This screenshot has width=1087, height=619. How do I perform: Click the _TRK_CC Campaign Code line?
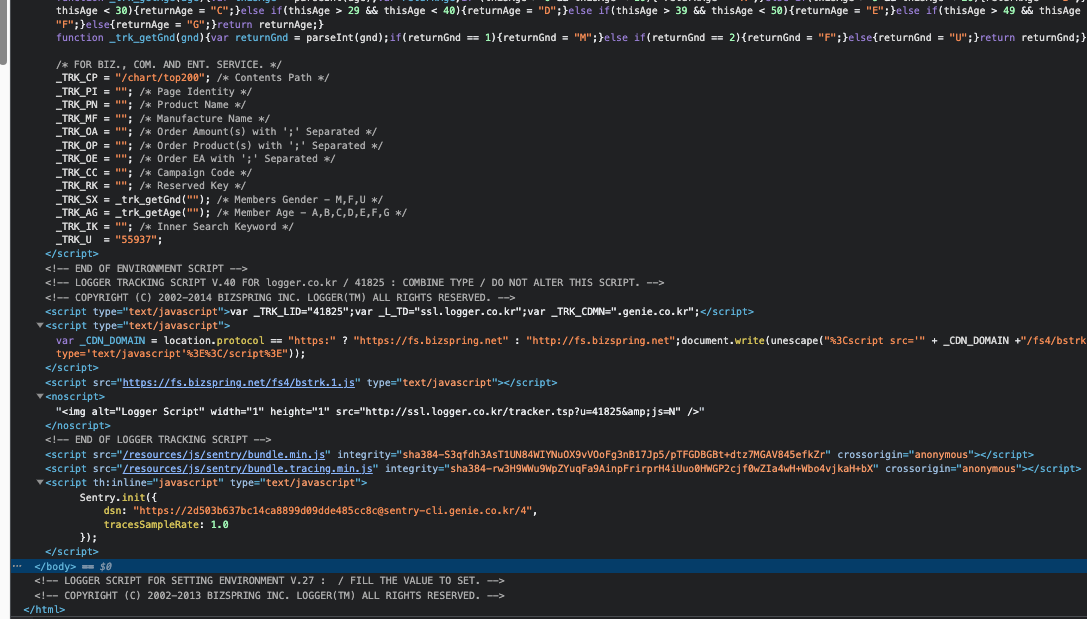[154, 173]
